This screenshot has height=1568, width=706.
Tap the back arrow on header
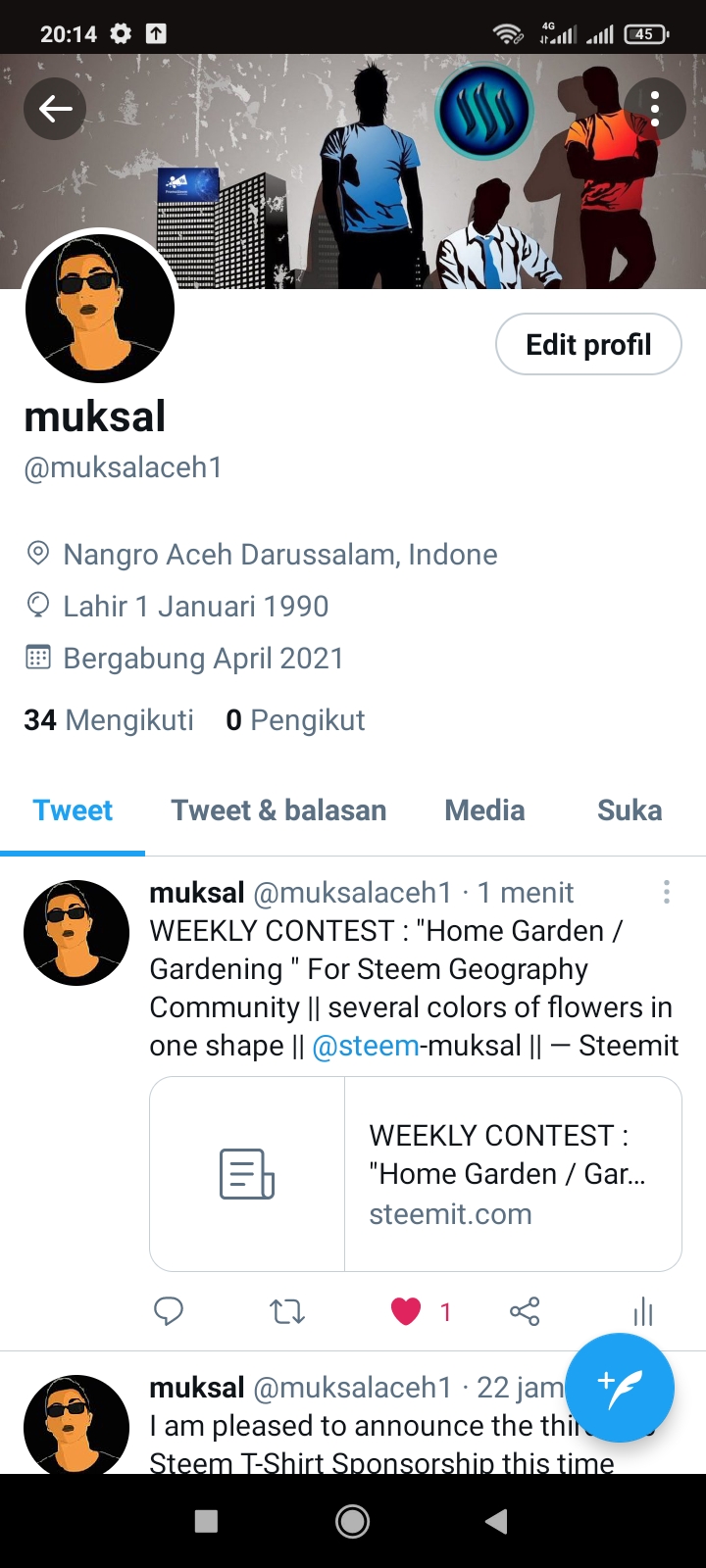[55, 109]
